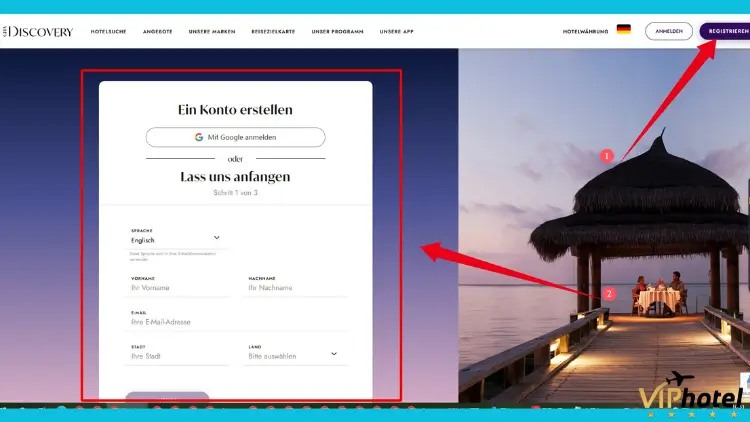Go to Unsere Marken in navigation
750x422 pixels.
tap(212, 31)
